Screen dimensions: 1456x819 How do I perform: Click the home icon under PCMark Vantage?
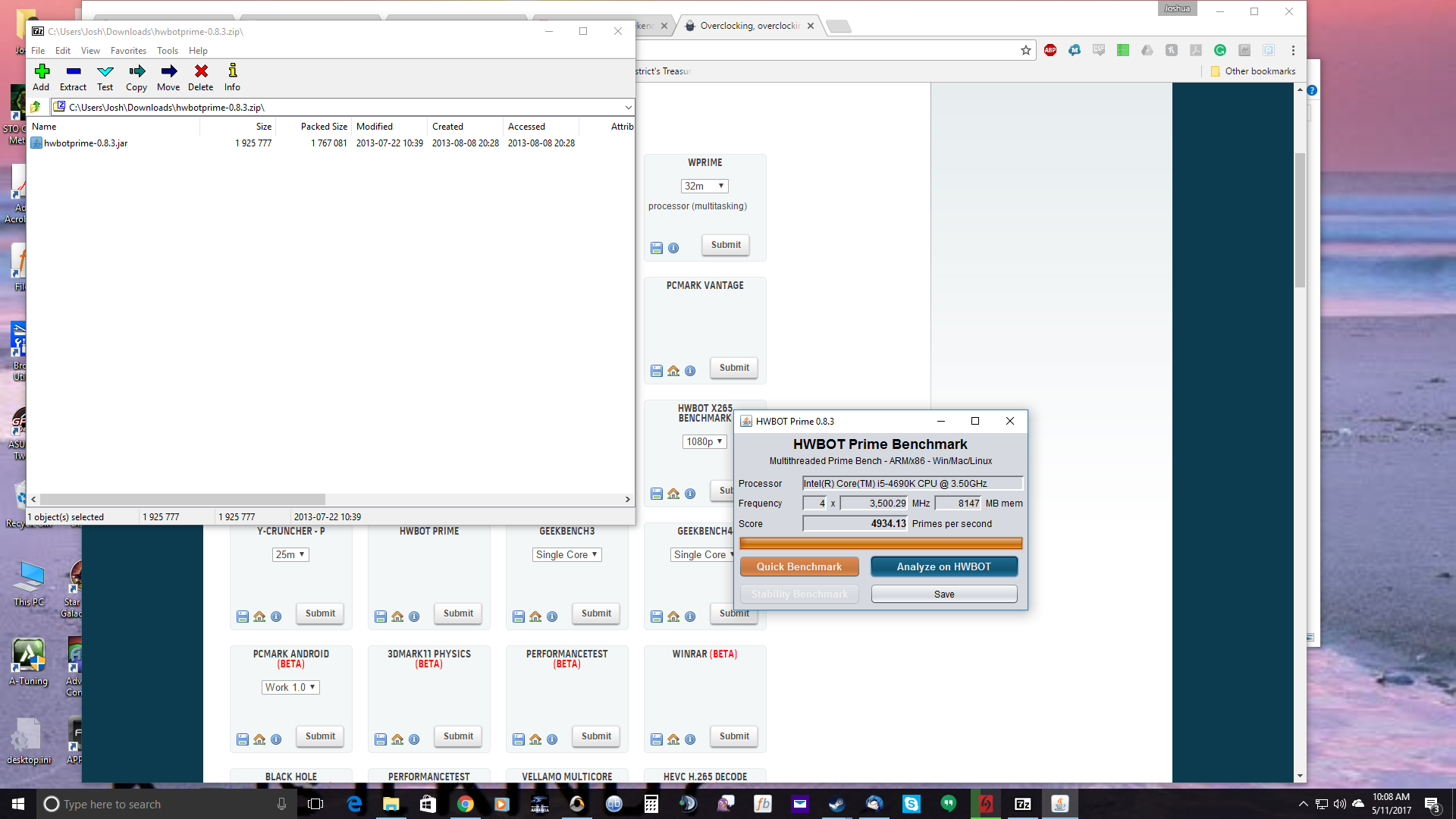click(x=673, y=371)
